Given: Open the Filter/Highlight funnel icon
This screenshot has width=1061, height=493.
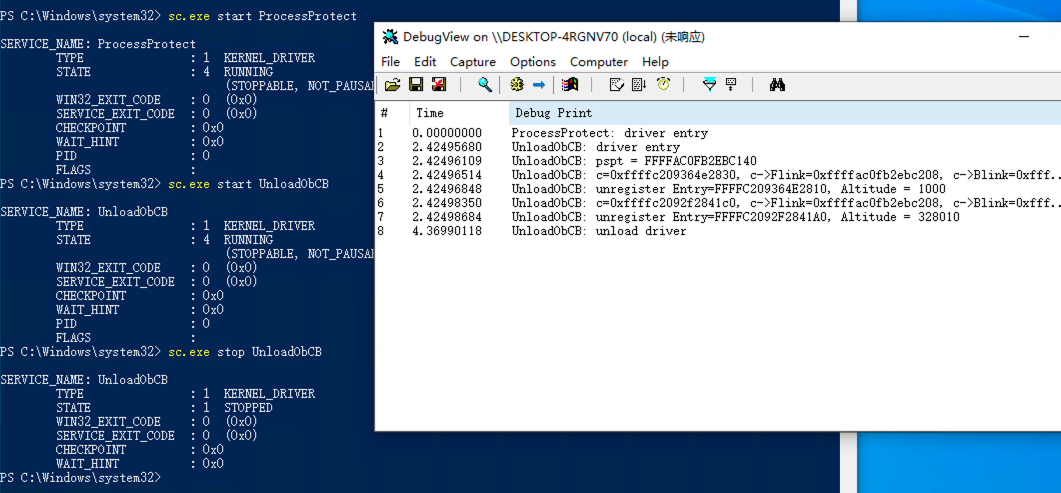Looking at the screenshot, I should pos(709,85).
